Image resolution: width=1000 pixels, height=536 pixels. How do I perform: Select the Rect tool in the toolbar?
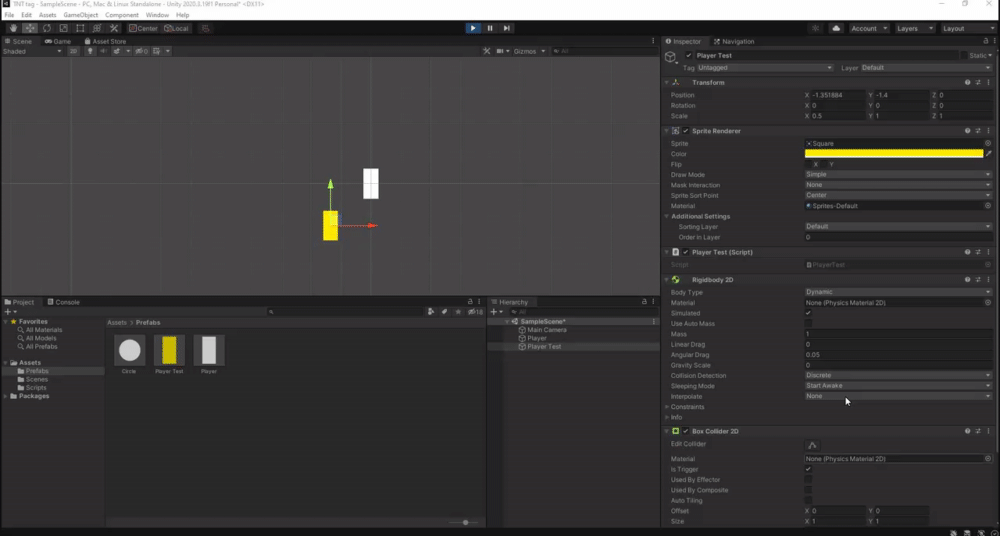click(80, 28)
